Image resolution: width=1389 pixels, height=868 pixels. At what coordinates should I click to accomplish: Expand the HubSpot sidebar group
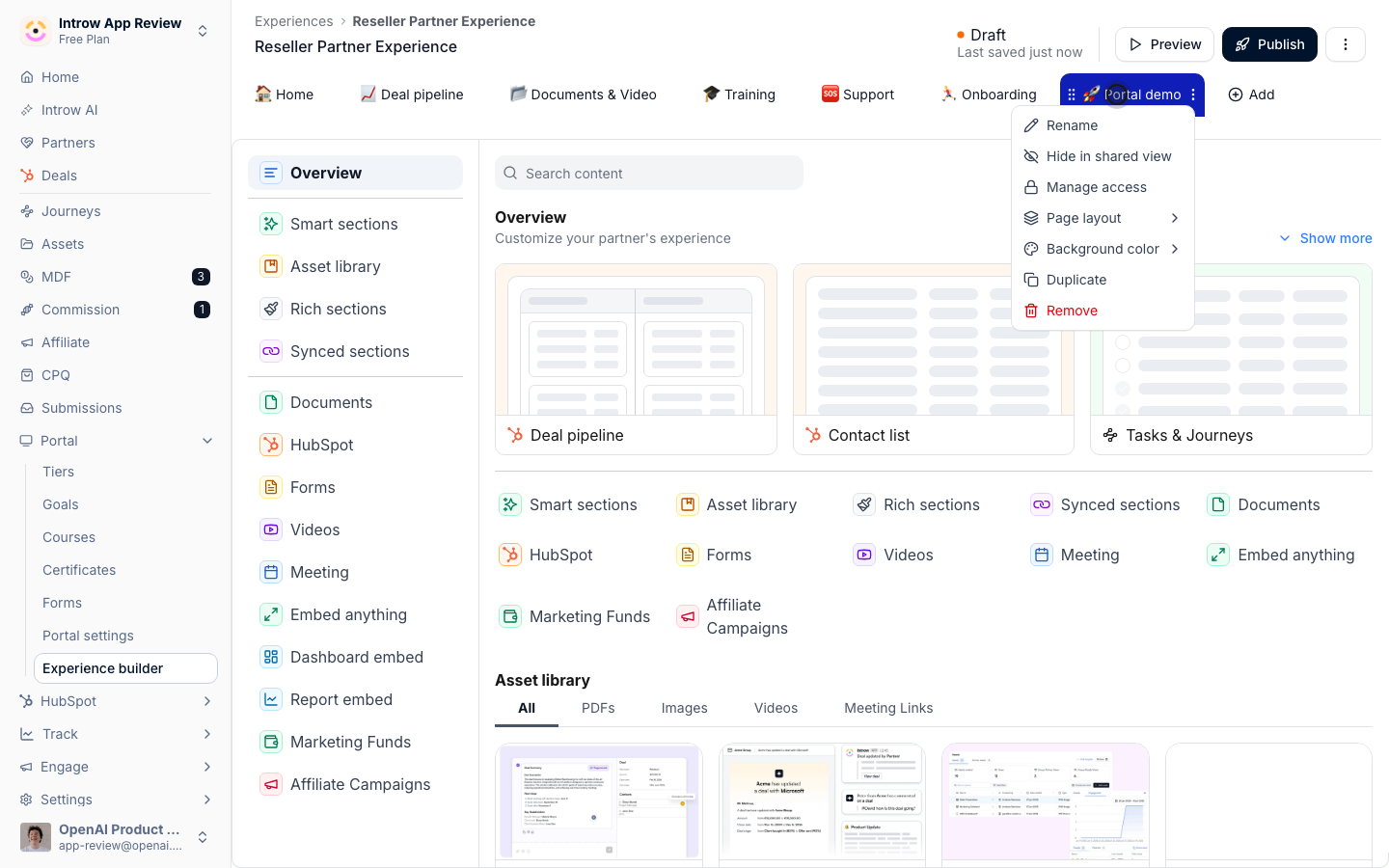(207, 701)
